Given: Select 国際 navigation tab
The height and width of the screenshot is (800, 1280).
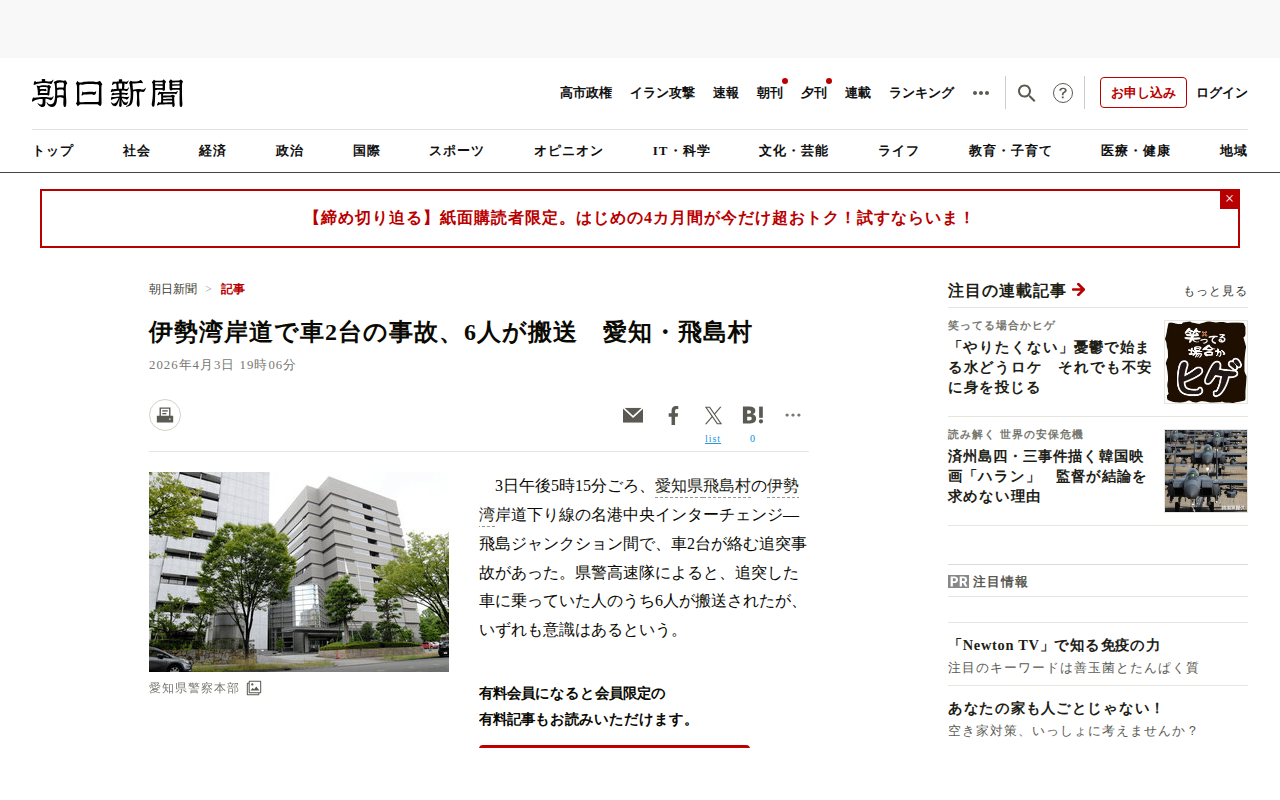Looking at the screenshot, I should point(366,151).
